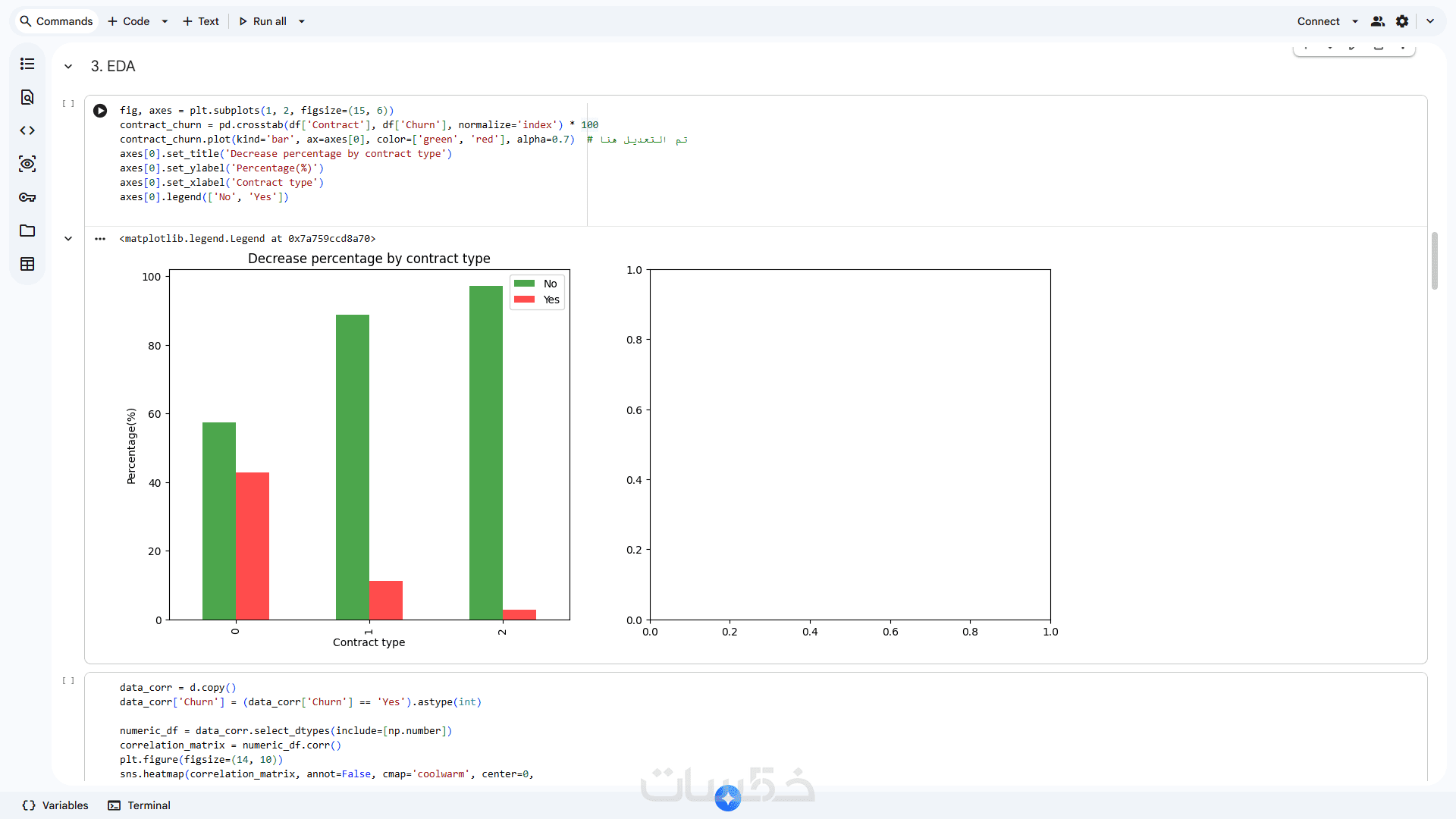Open the share people icon

(1378, 21)
